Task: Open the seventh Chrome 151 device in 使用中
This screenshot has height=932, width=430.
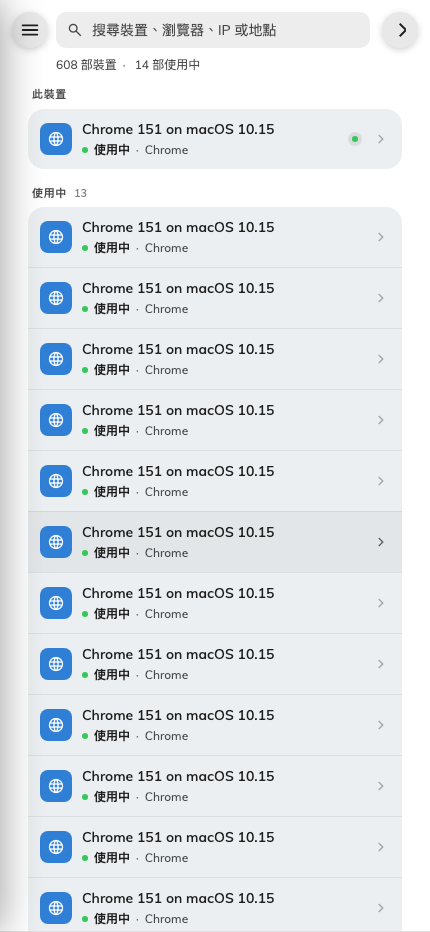Action: point(215,603)
